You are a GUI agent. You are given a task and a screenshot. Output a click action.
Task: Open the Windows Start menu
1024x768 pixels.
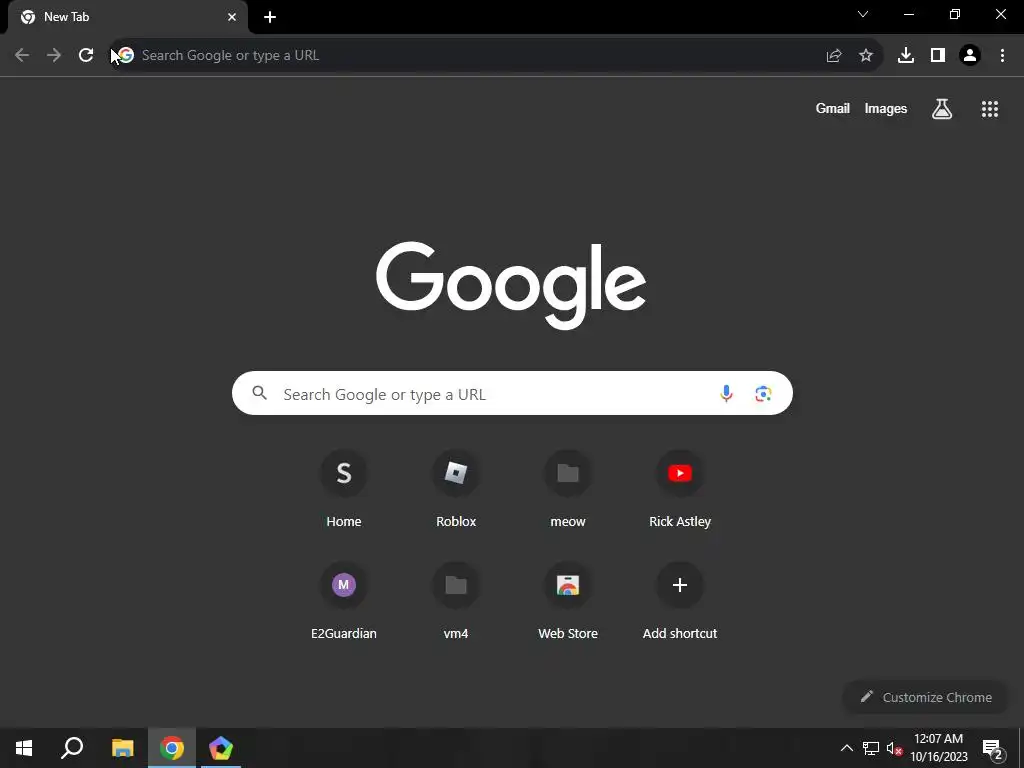pyautogui.click(x=24, y=748)
